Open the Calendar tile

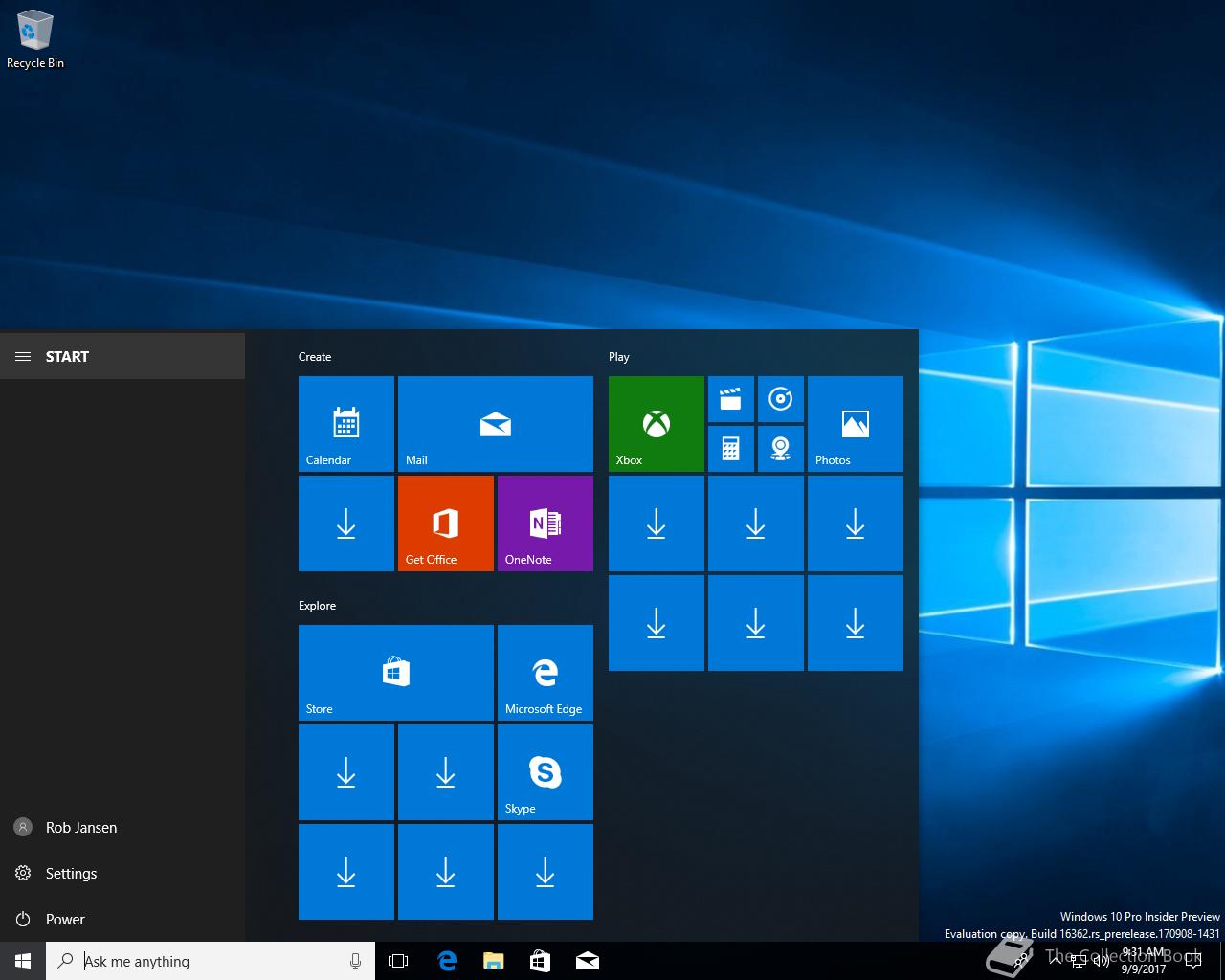pyautogui.click(x=346, y=424)
